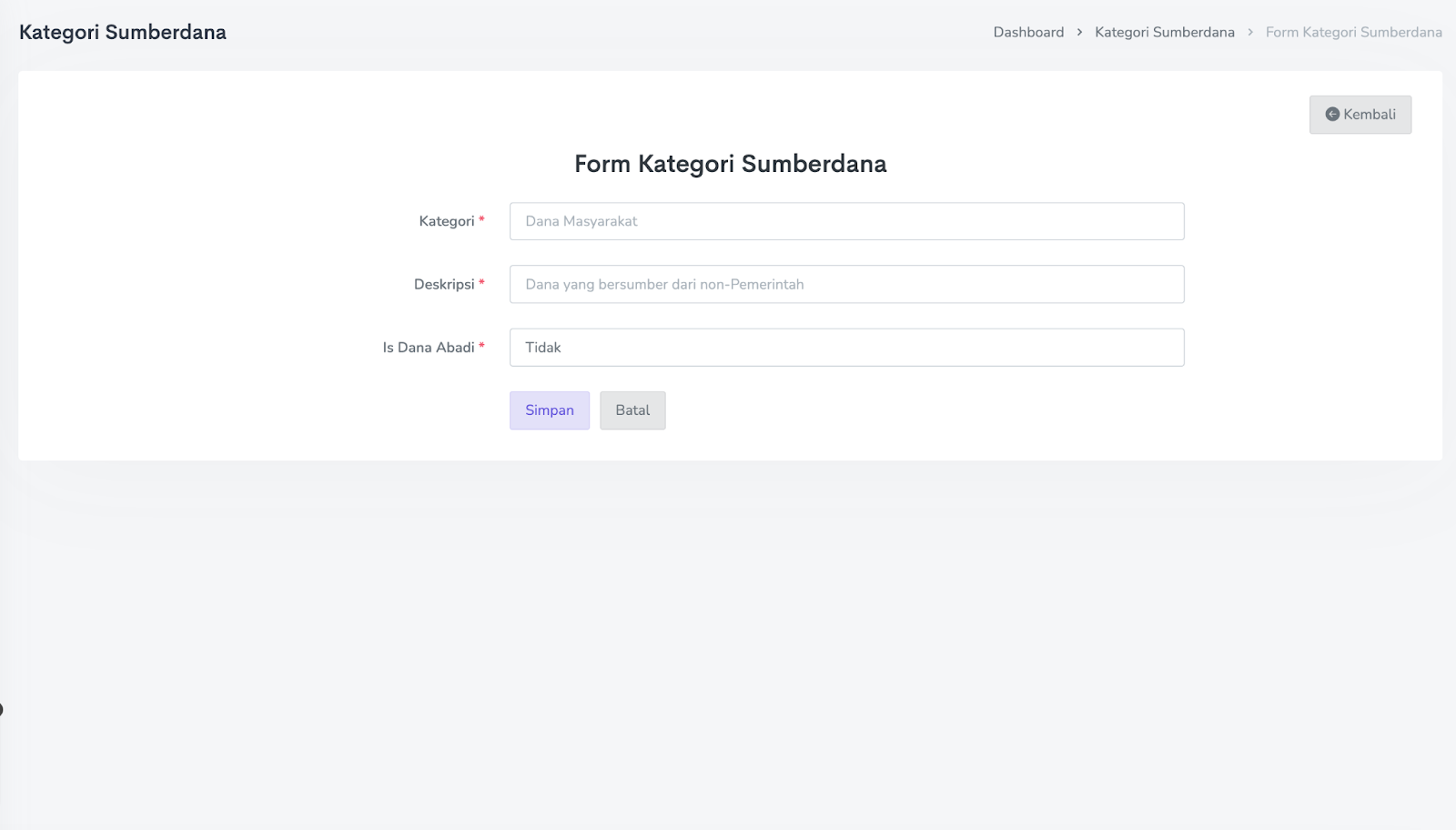Cancel the form with Batal

(x=632, y=410)
